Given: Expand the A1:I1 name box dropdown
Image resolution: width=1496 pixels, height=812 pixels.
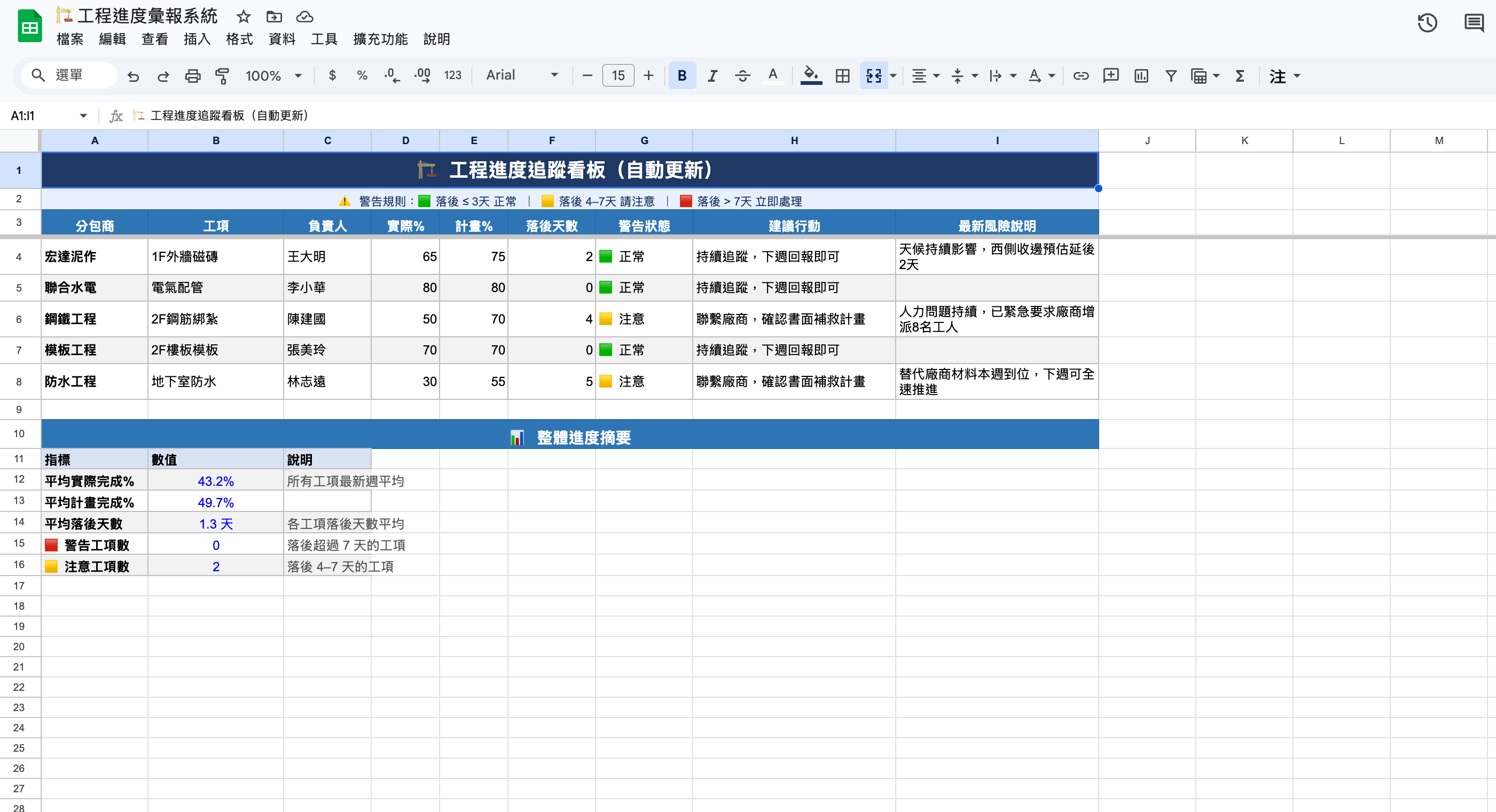Looking at the screenshot, I should tap(83, 115).
